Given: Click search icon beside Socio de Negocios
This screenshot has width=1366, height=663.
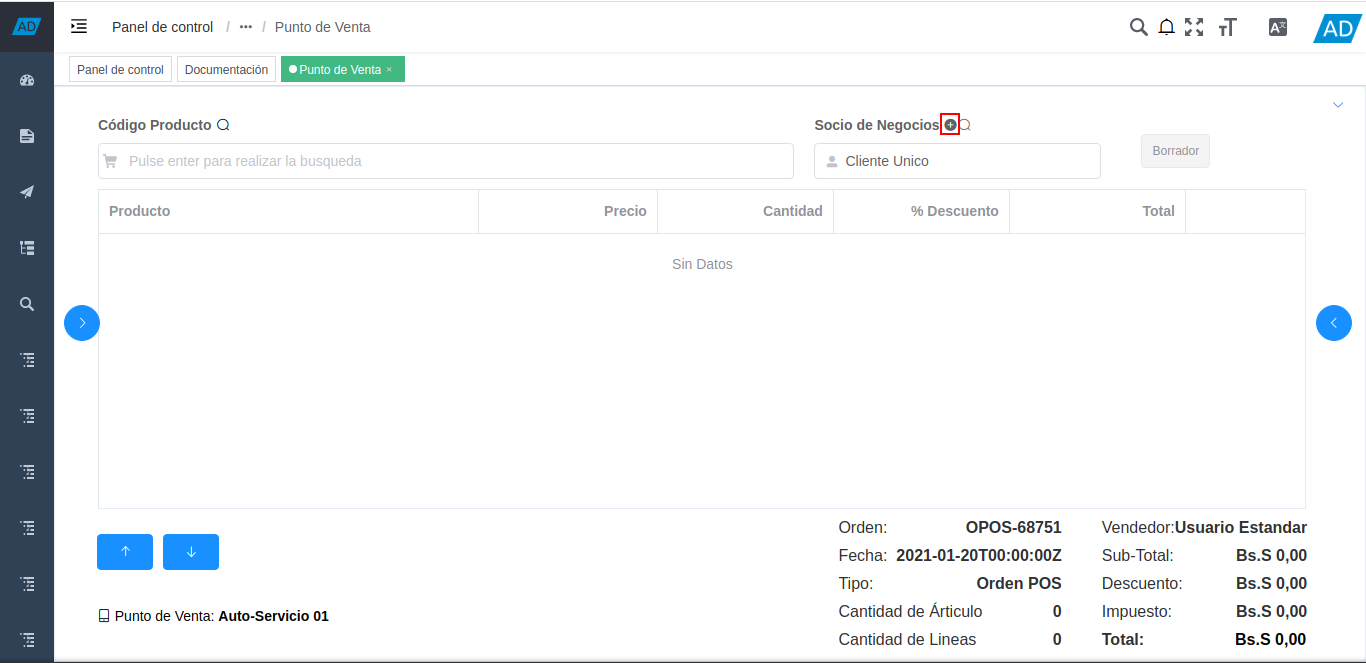Looking at the screenshot, I should [x=965, y=125].
